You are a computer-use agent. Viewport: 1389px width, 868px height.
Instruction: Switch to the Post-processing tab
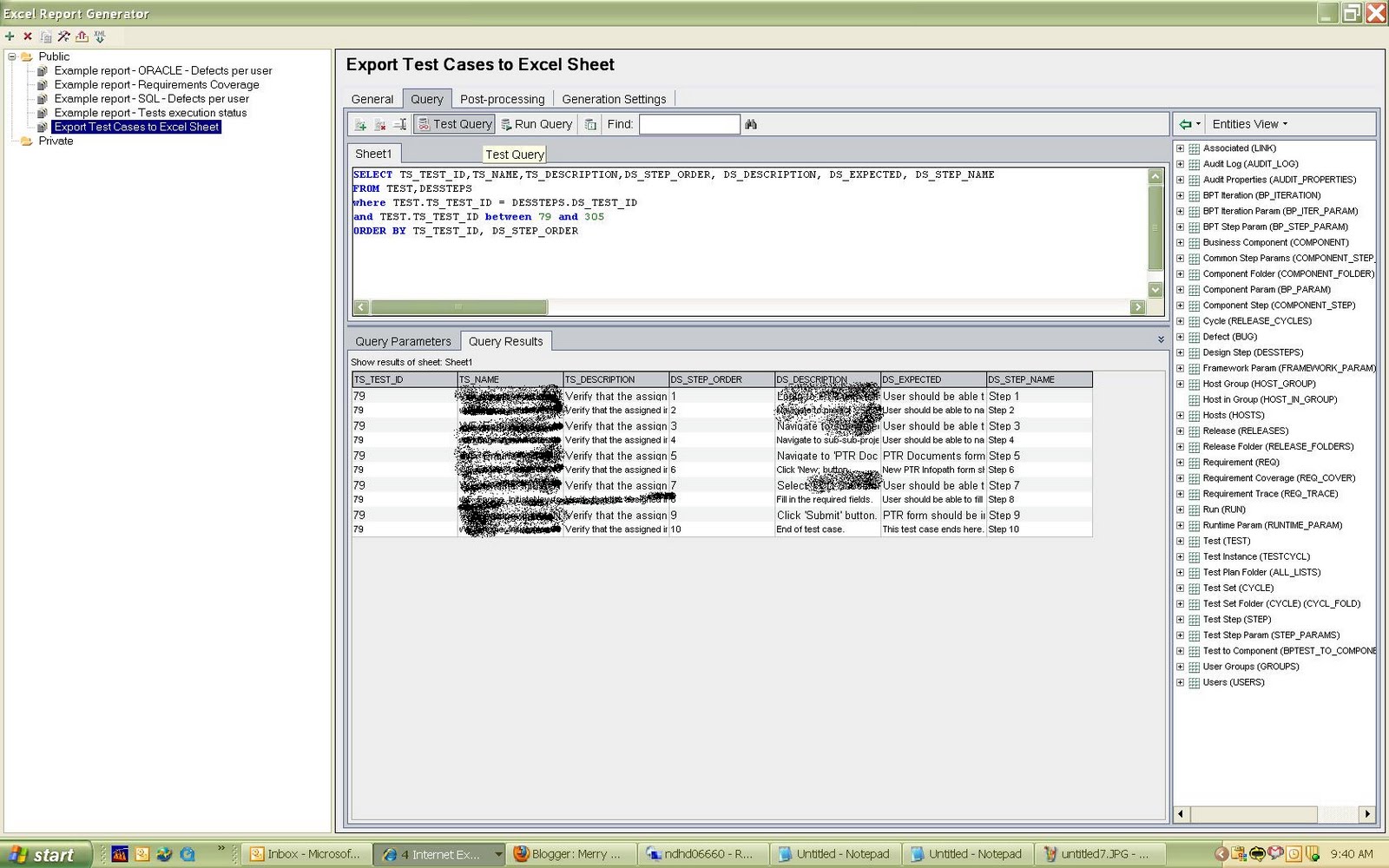pyautogui.click(x=502, y=98)
